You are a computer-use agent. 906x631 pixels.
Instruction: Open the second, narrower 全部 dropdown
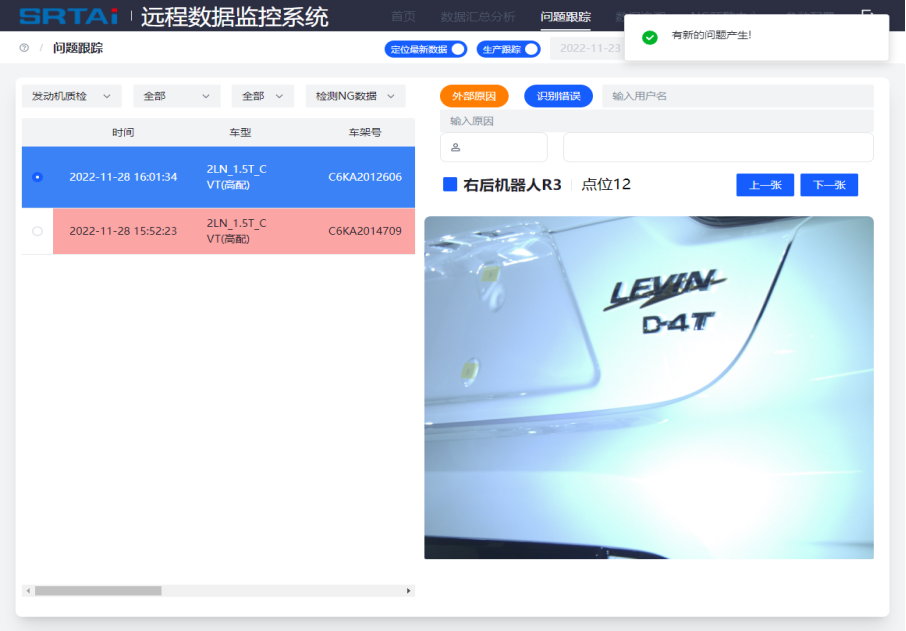(263, 96)
